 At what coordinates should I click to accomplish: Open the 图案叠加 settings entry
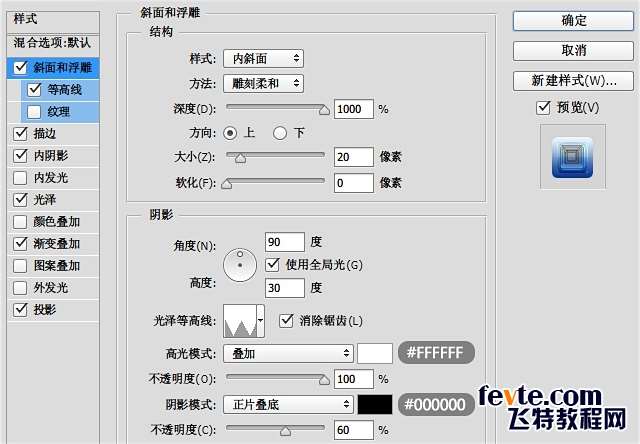[x=57, y=266]
